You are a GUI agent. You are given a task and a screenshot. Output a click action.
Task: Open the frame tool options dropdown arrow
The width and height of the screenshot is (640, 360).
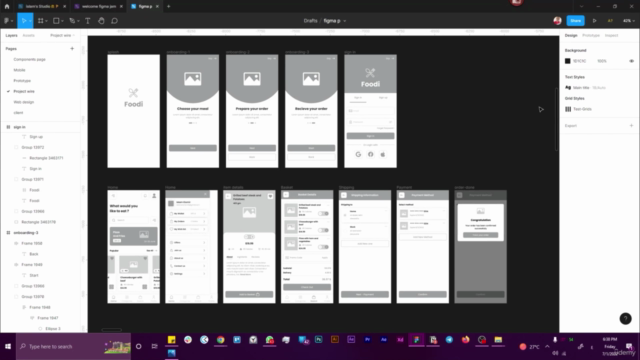click(x=47, y=21)
